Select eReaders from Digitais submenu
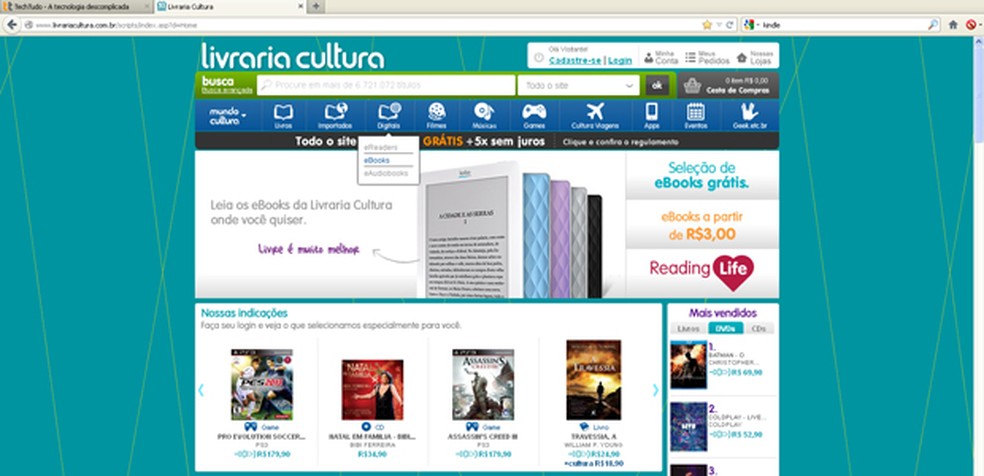Viewport: 984px width, 476px height. tap(380, 147)
